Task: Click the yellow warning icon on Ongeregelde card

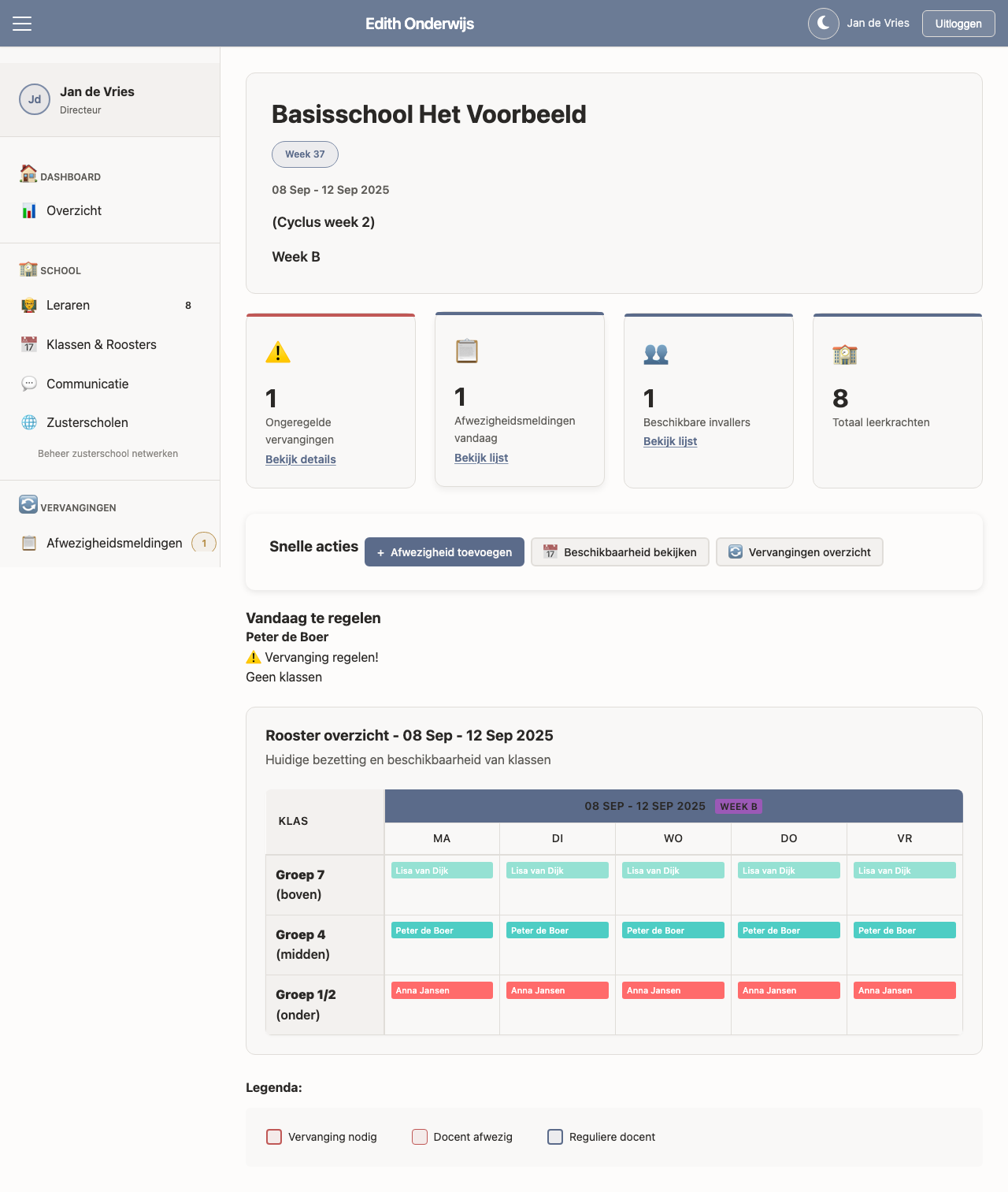Action: [278, 352]
